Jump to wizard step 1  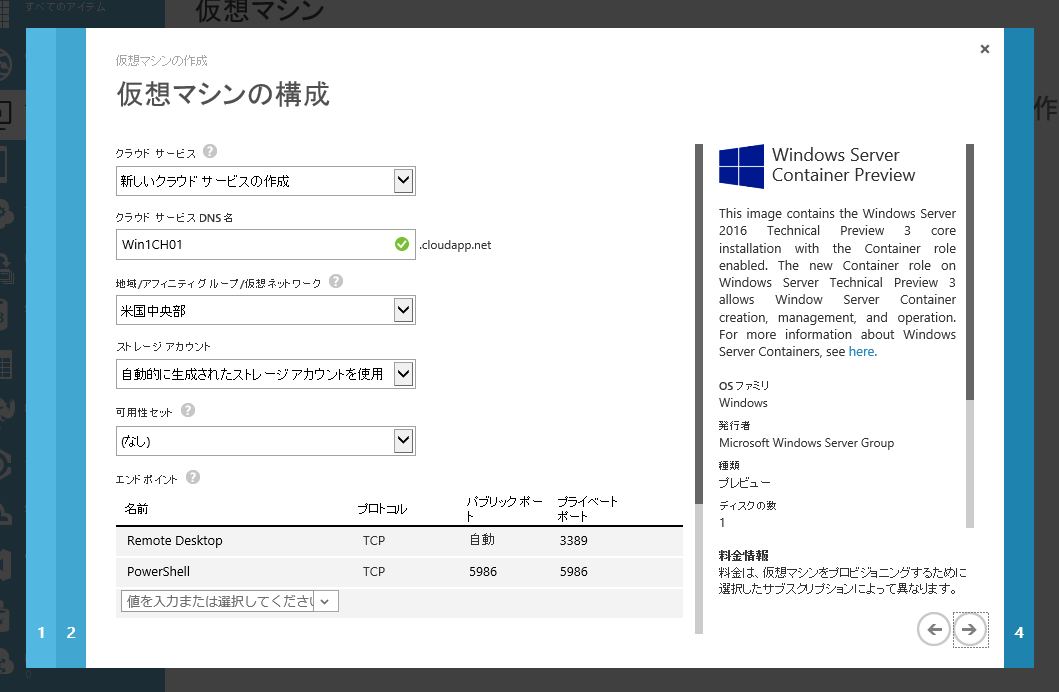click(x=41, y=633)
